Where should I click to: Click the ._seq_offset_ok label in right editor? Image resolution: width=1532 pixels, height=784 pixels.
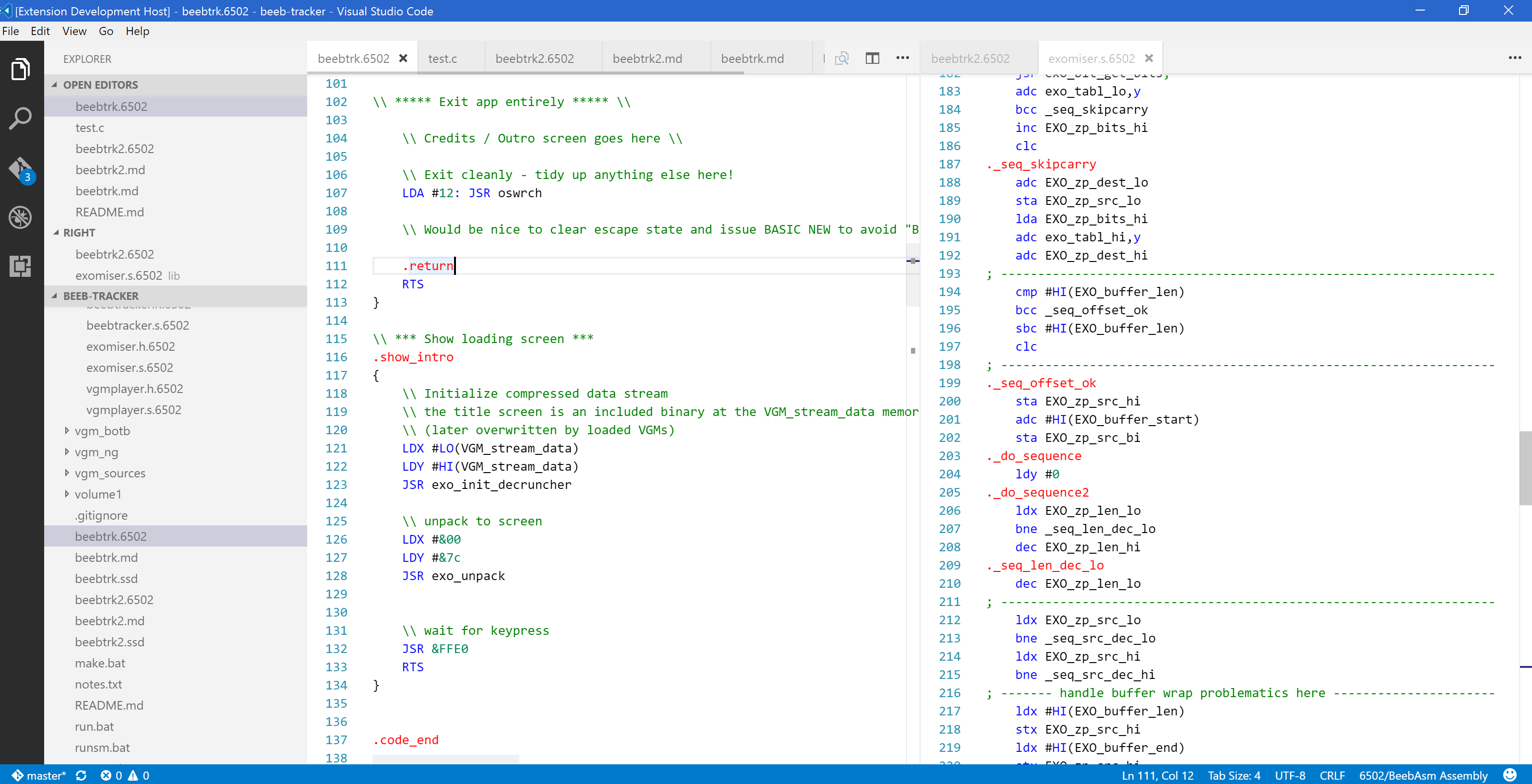[1041, 383]
